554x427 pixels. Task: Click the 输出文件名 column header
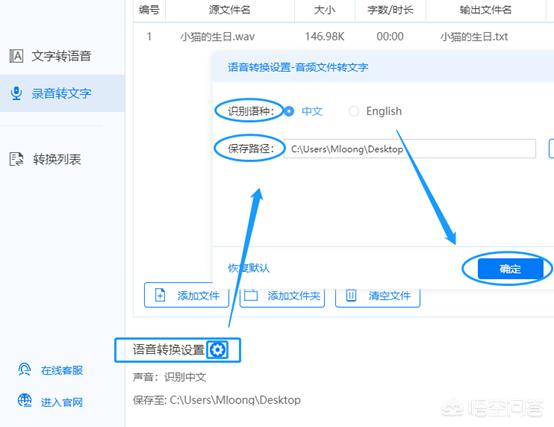(x=485, y=10)
